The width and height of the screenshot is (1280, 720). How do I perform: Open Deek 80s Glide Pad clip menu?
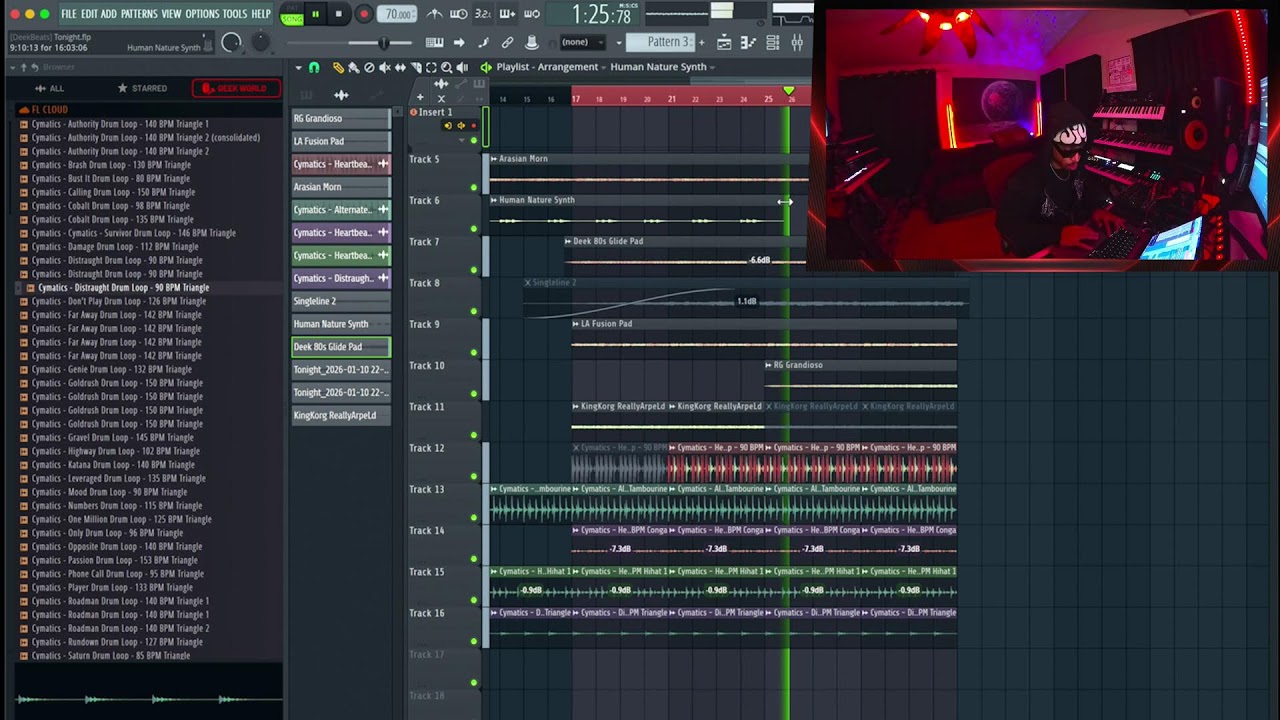[x=568, y=241]
